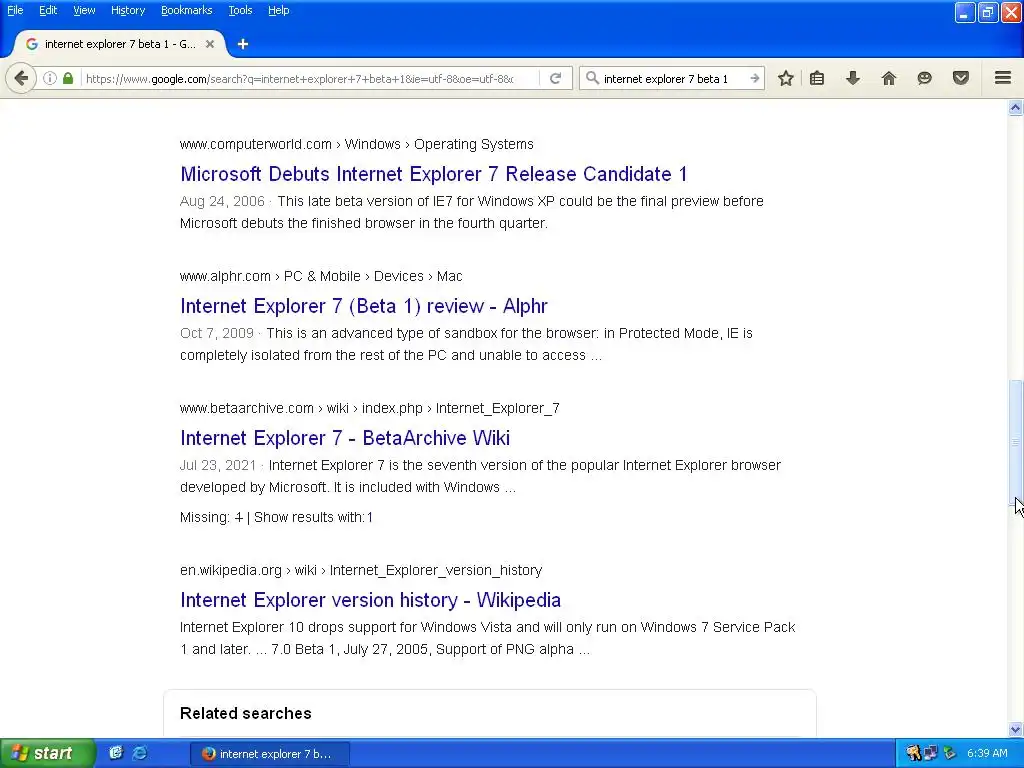Click the scrollbar up arrow
Viewport: 1024px width, 768px height.
pos(1016,108)
